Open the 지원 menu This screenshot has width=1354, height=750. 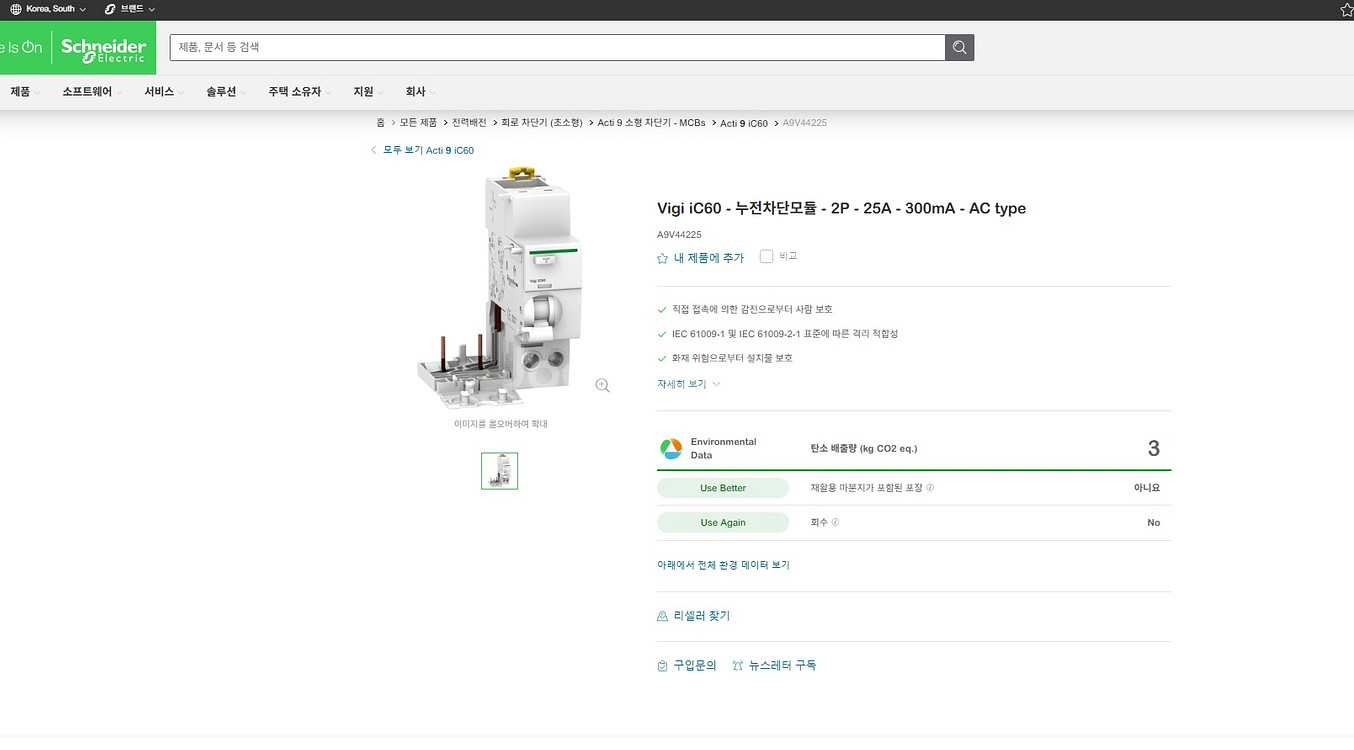(368, 91)
